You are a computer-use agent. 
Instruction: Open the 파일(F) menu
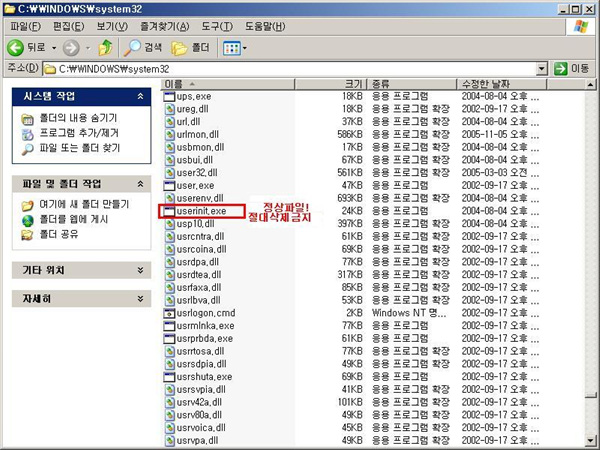(26, 26)
